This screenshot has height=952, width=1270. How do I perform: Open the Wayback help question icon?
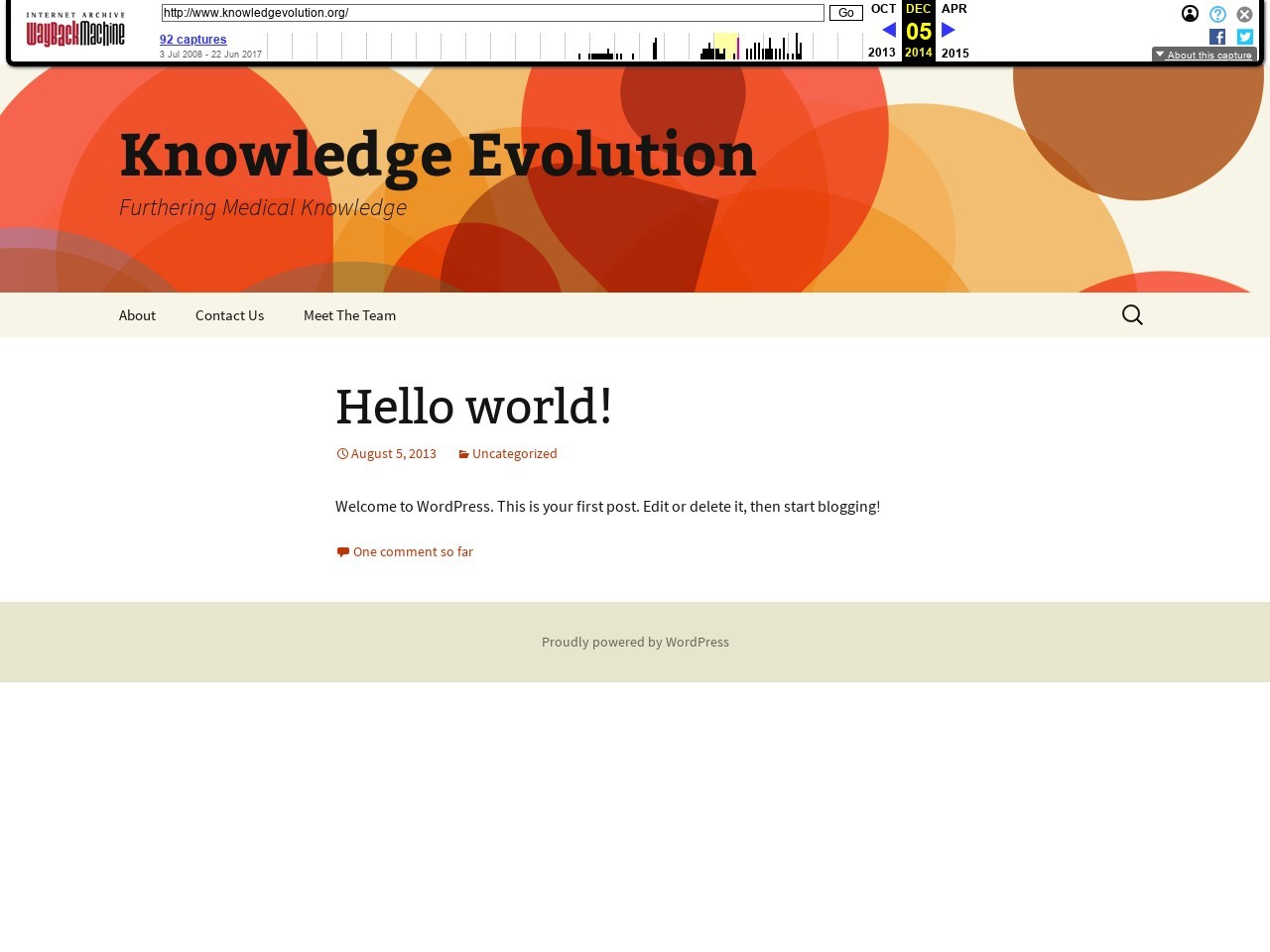tap(1217, 14)
